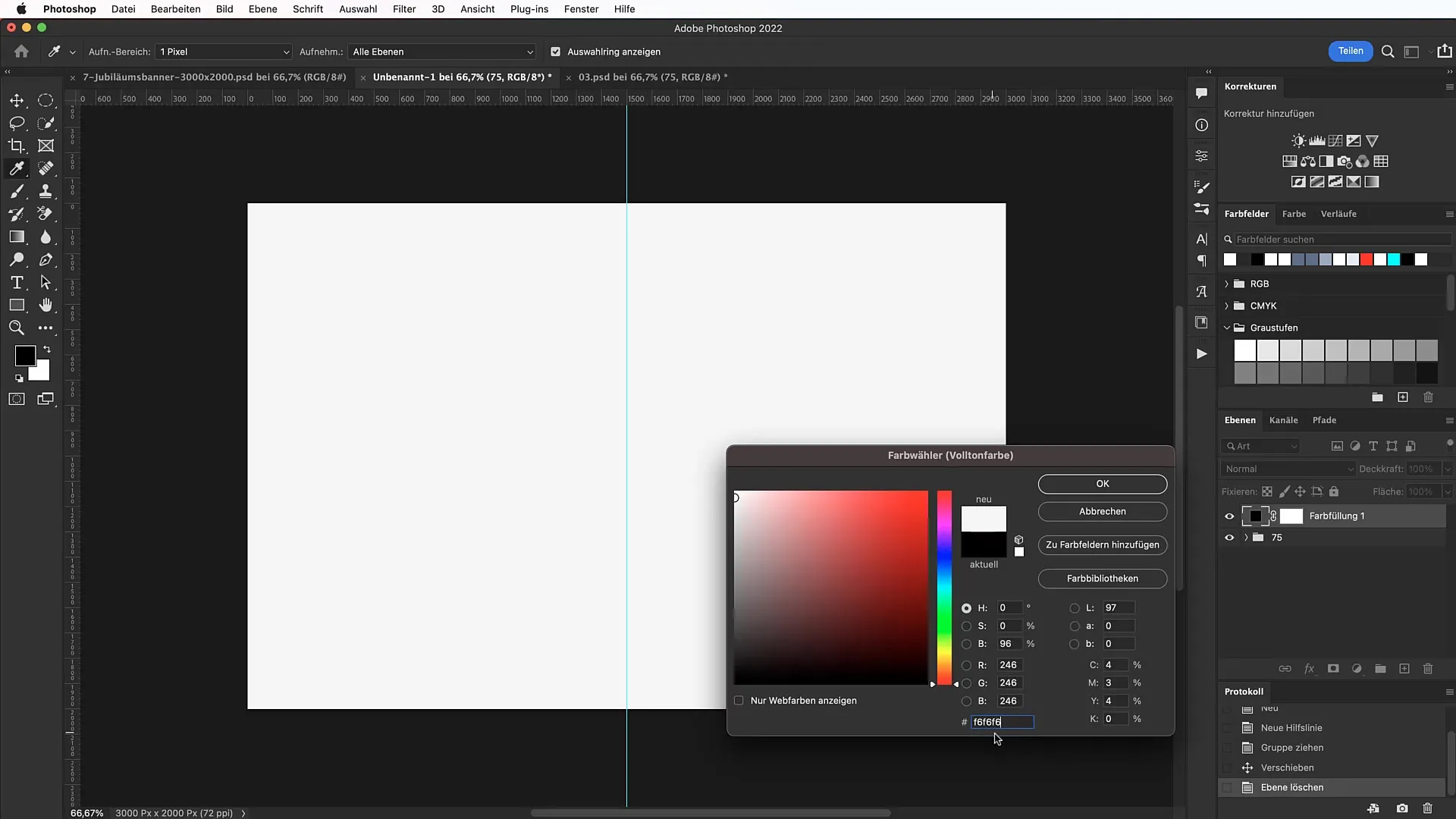Viewport: 1456px width, 819px height.
Task: Select the Move tool
Action: 17,99
